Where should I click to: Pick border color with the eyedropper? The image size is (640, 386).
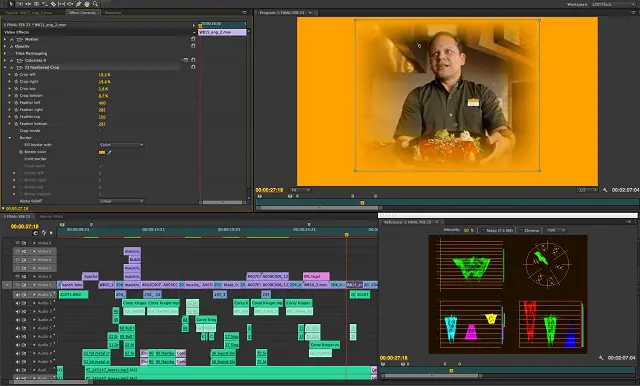[x=109, y=152]
